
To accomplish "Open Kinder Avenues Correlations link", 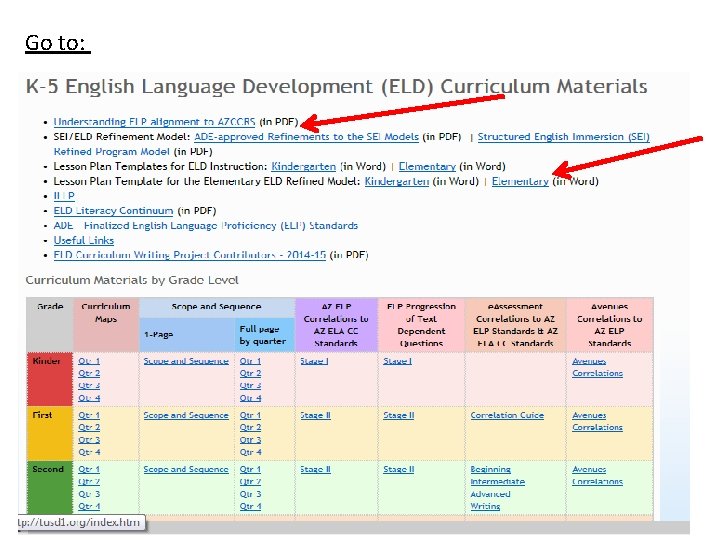I will tap(597, 367).
